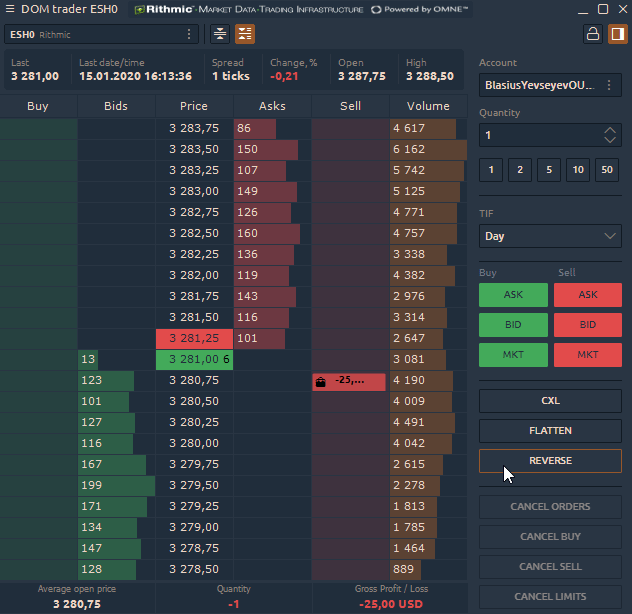Image resolution: width=632 pixels, height=614 pixels.
Task: Click the Buy column header
Action: tap(38, 106)
